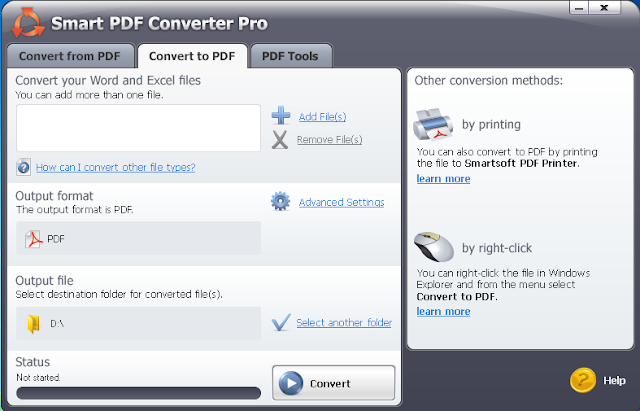
Task: Click Select another folder link
Action: (344, 322)
